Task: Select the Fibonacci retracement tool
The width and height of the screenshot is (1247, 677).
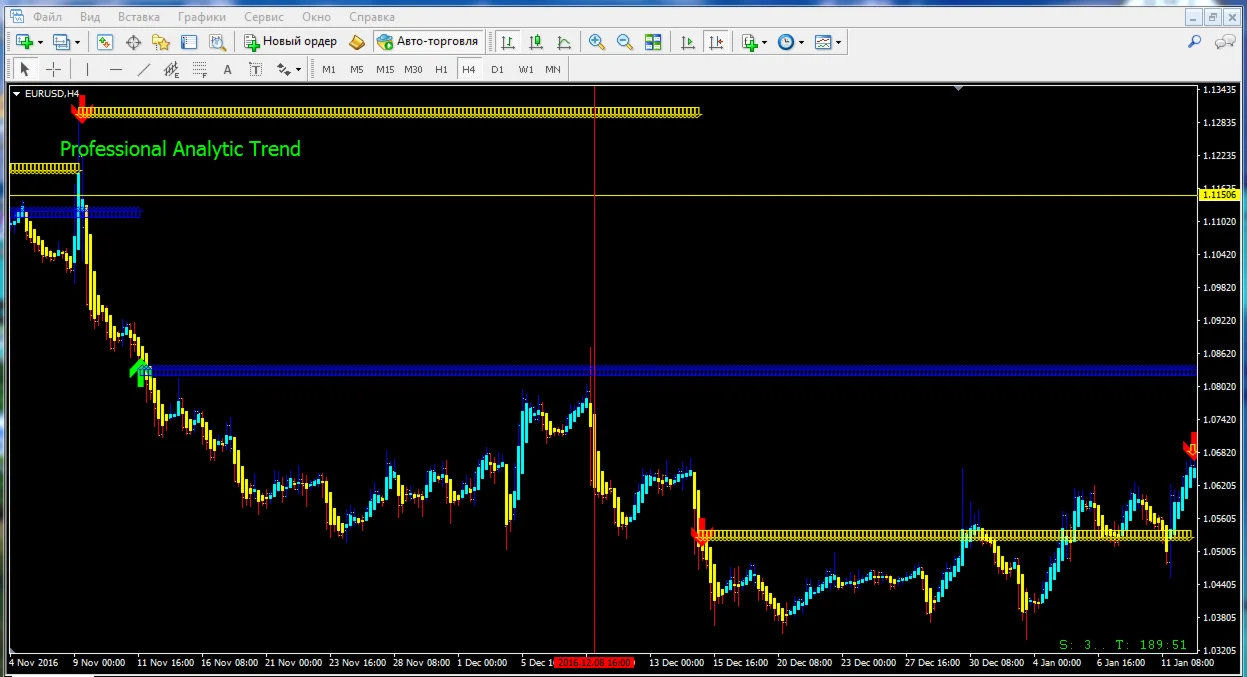Action: 199,69
